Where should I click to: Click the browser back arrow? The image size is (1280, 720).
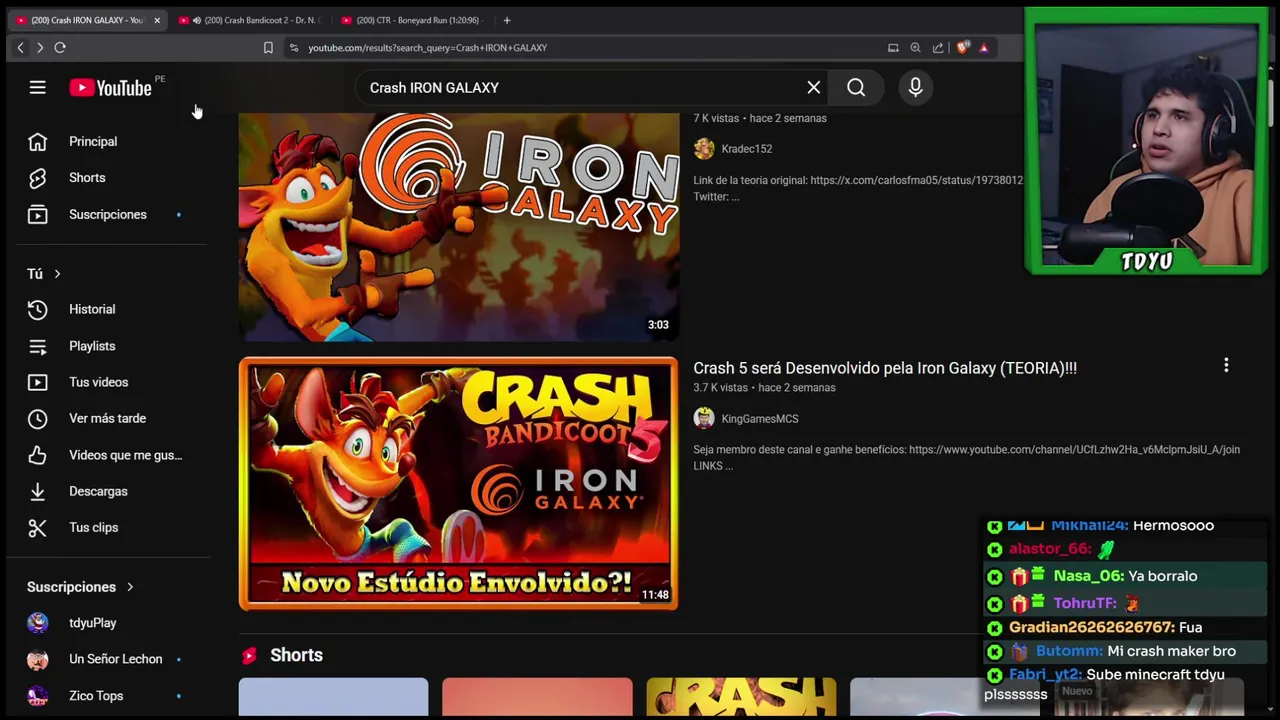coord(20,48)
